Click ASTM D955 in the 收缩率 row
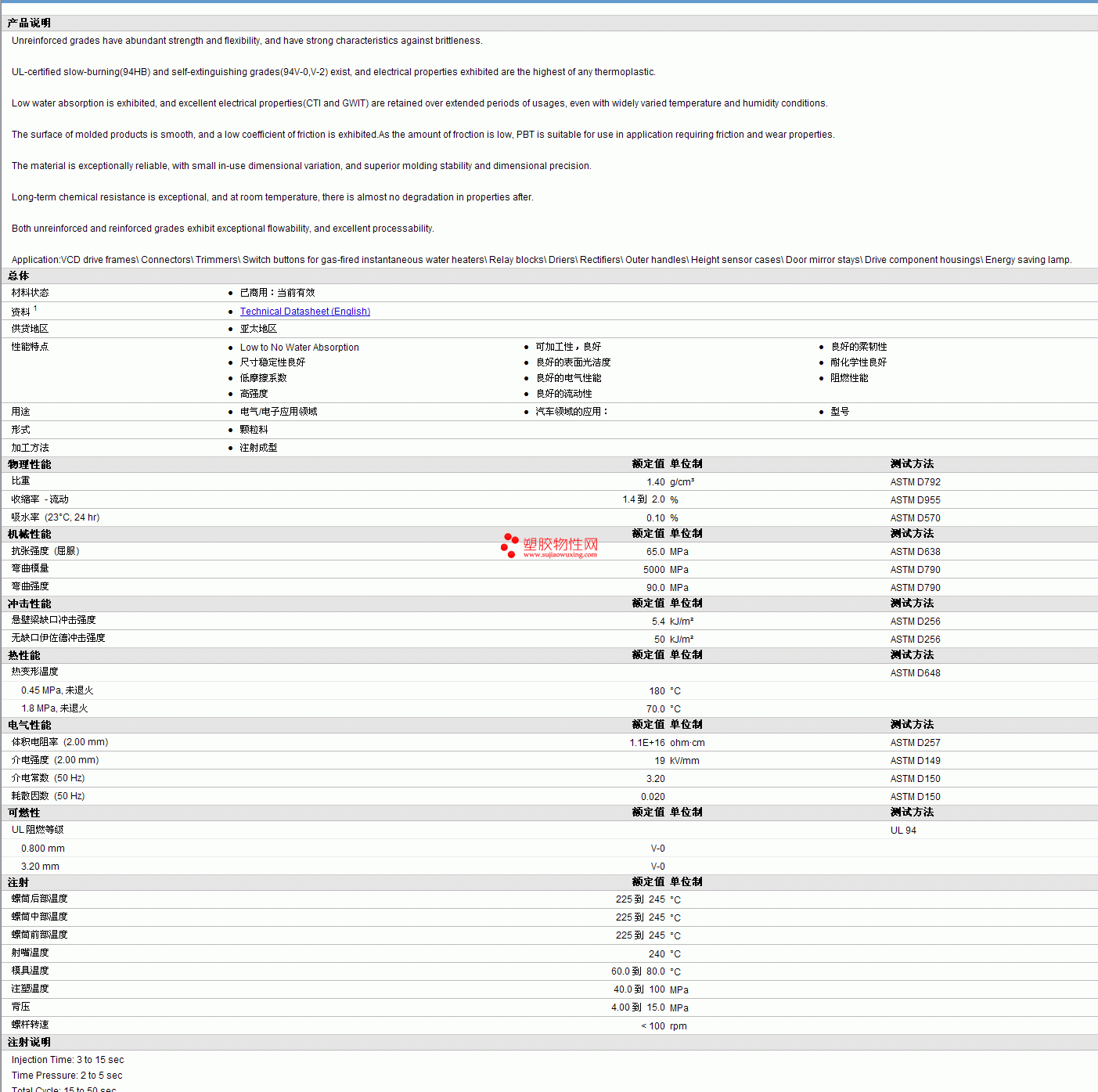Screen dimensions: 1098x1092 [x=915, y=500]
